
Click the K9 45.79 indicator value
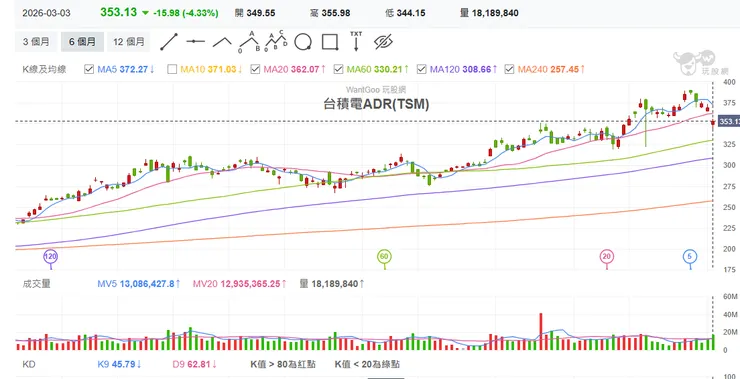coord(120,364)
